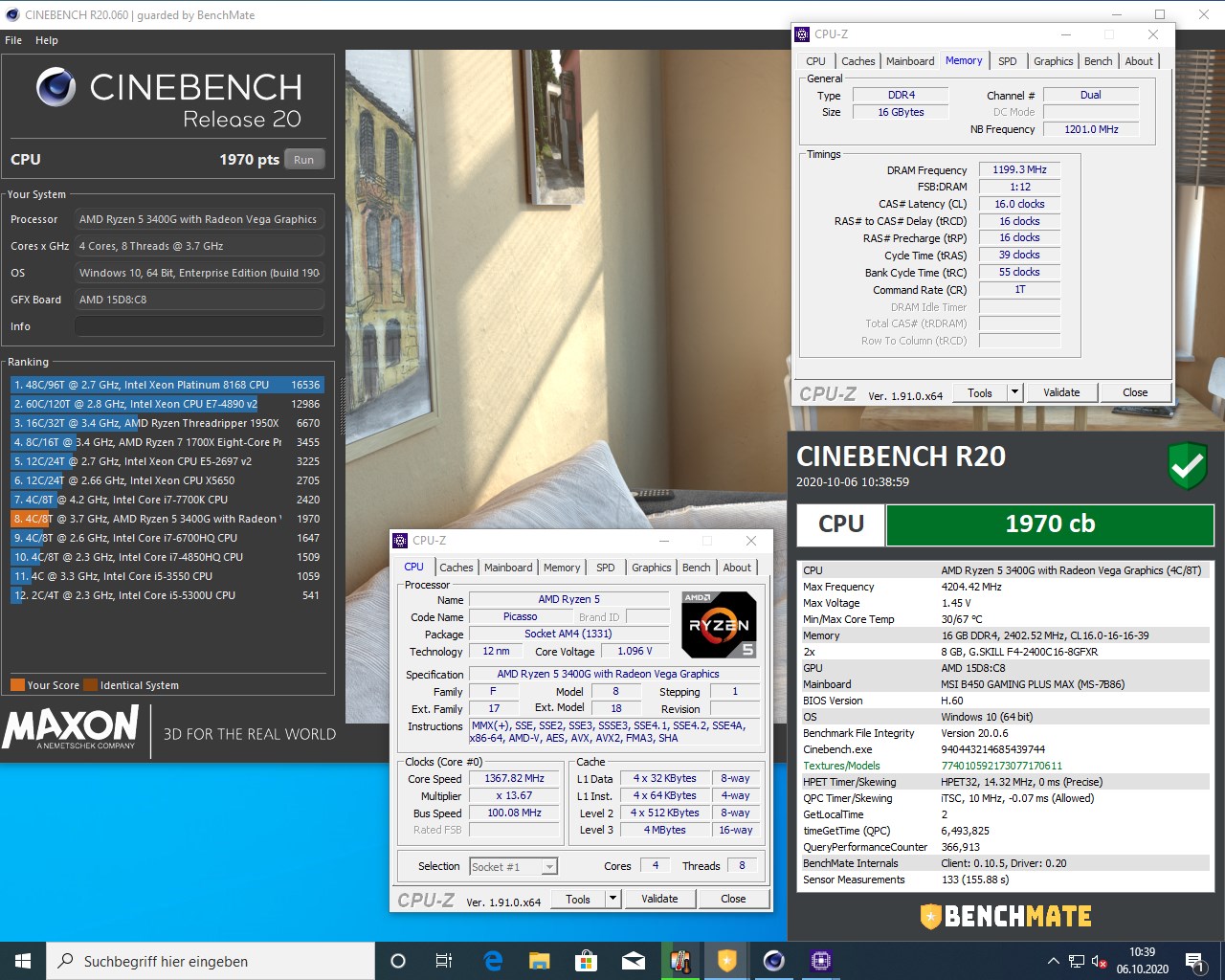1225x980 pixels.
Task: Open SPD tab in upper CPU-Z window
Action: tap(1008, 61)
